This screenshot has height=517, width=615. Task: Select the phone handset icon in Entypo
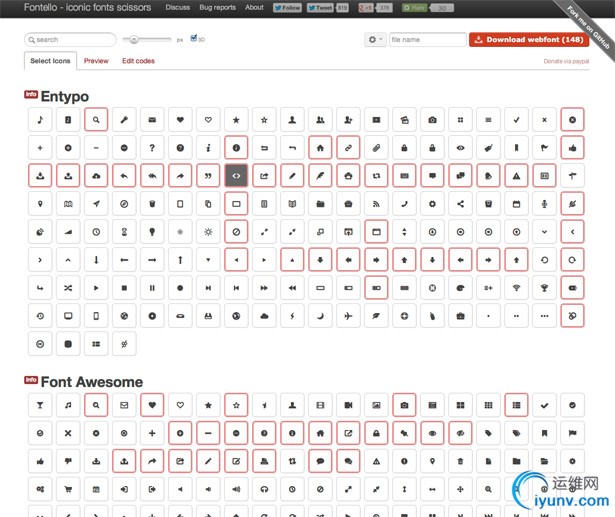404,204
